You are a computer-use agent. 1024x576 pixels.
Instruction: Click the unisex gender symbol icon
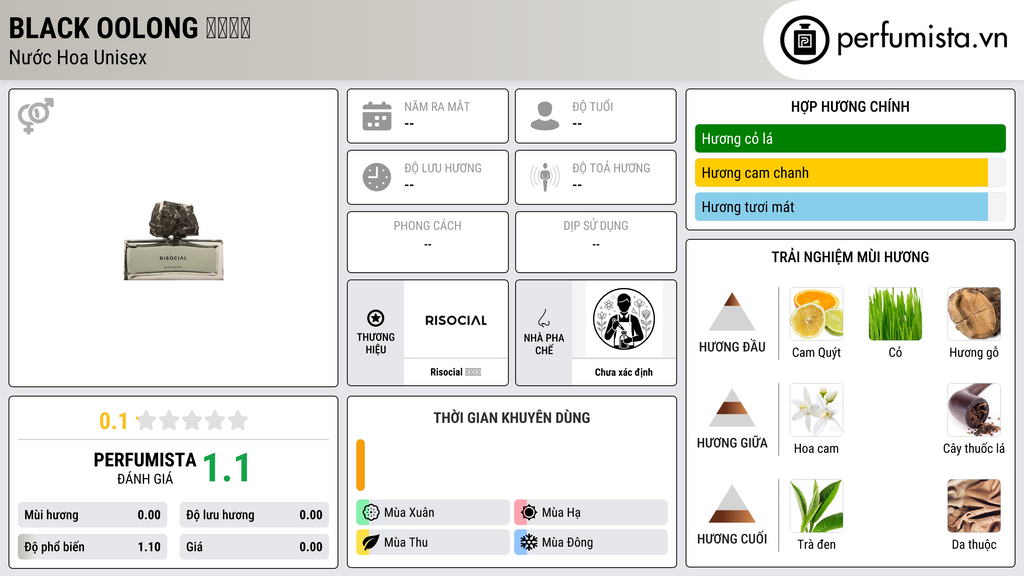pyautogui.click(x=35, y=116)
